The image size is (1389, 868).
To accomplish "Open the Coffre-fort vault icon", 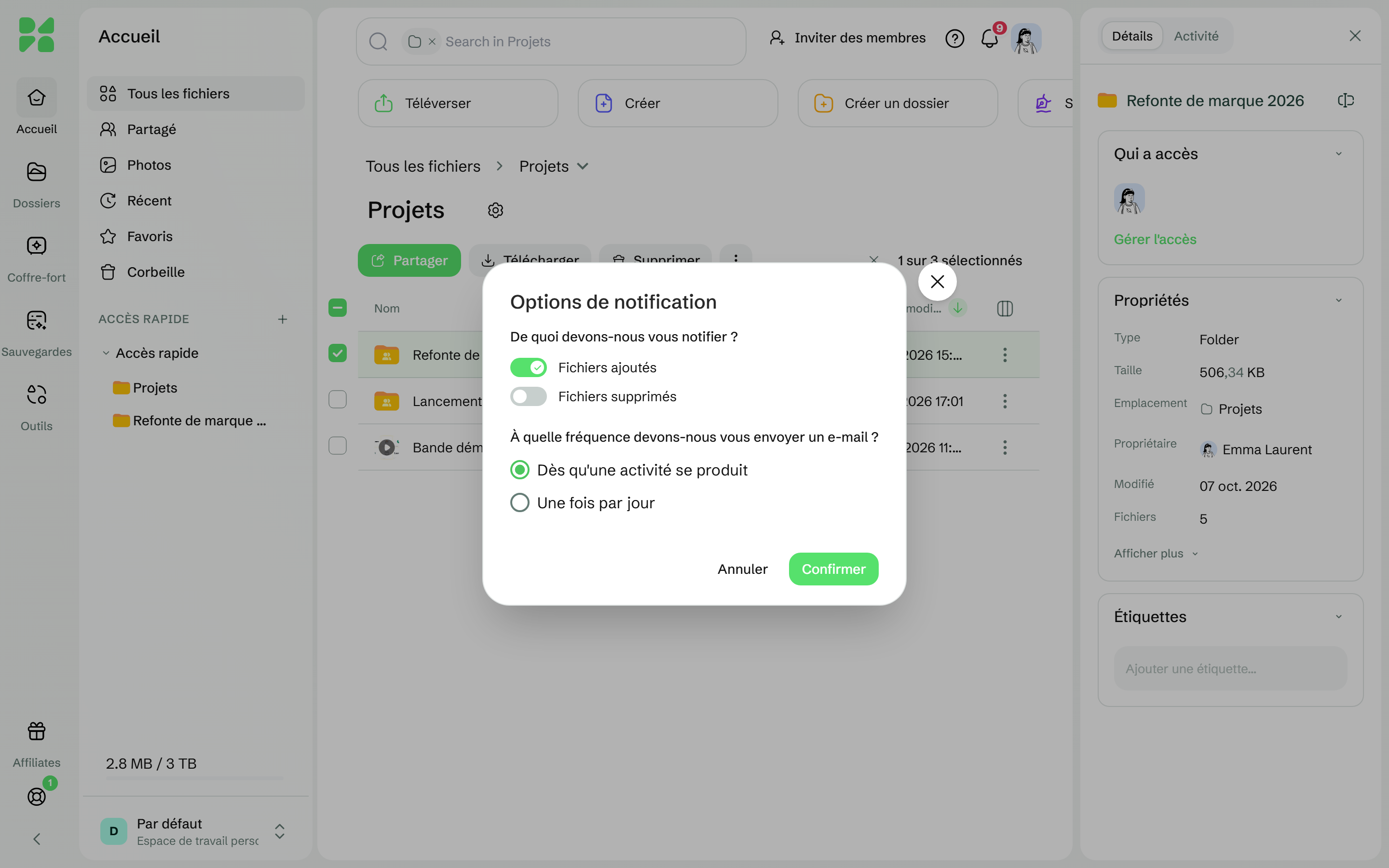I will 36,246.
